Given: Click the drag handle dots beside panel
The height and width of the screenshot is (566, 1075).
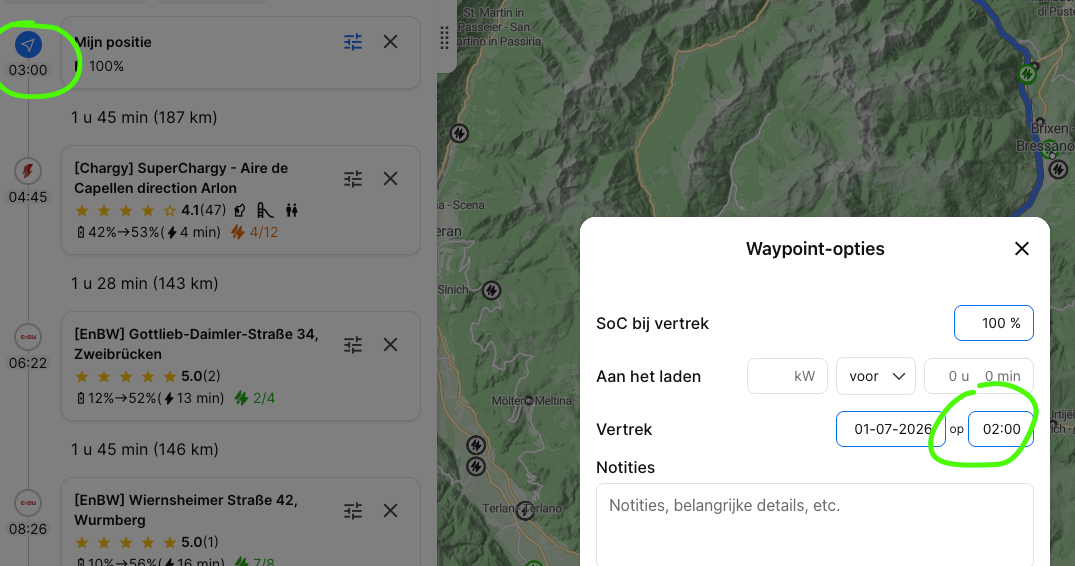Looking at the screenshot, I should pos(444,38).
